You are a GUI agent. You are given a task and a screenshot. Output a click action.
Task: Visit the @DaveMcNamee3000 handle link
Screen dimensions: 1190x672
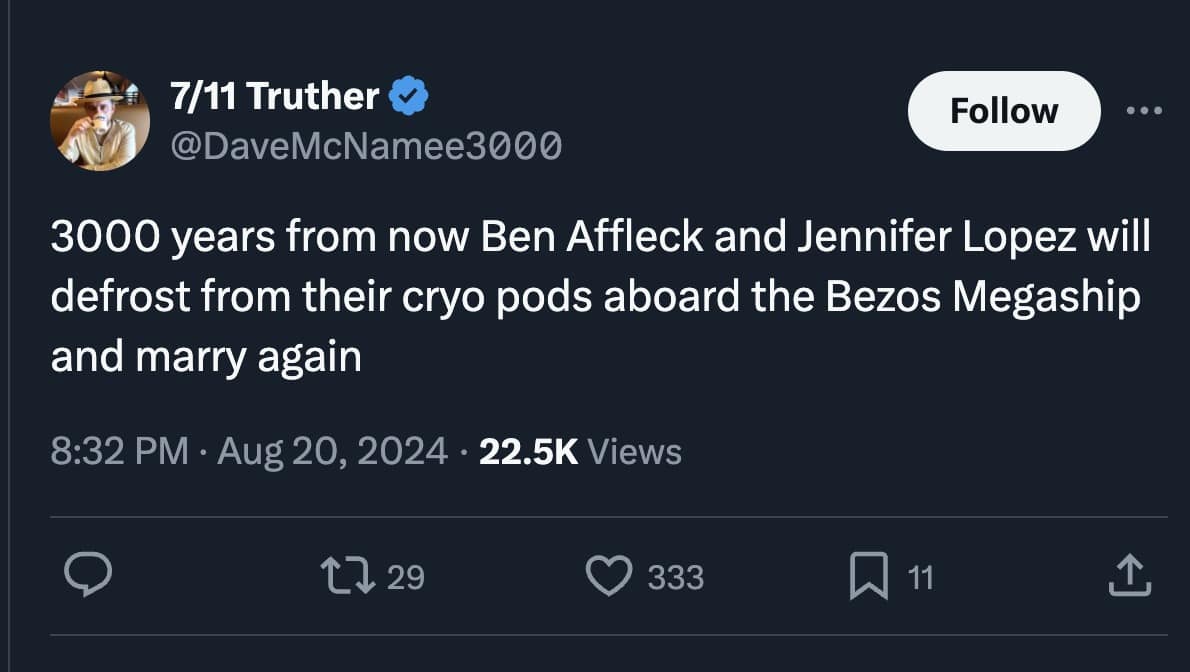tap(366, 146)
